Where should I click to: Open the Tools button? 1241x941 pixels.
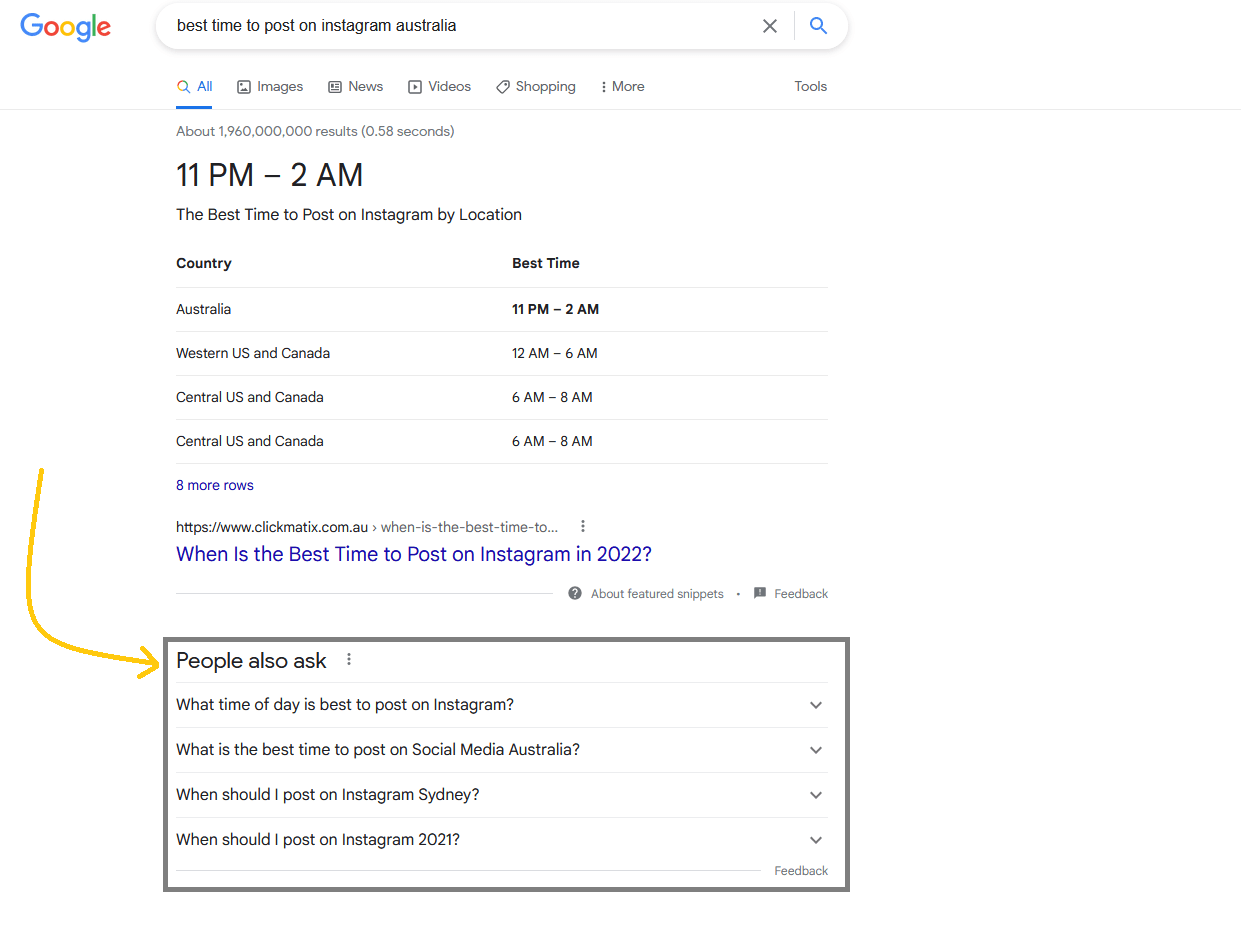811,87
